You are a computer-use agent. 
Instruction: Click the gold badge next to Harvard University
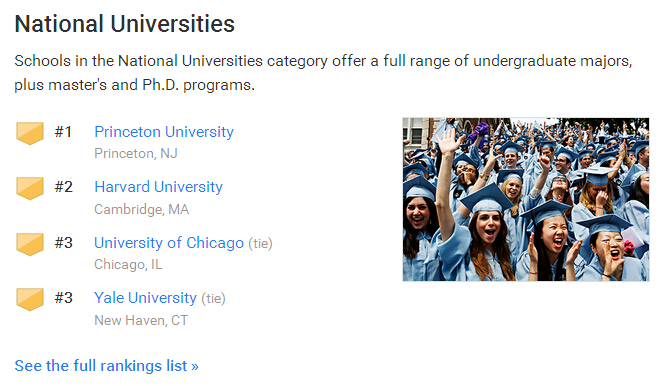pos(30,188)
